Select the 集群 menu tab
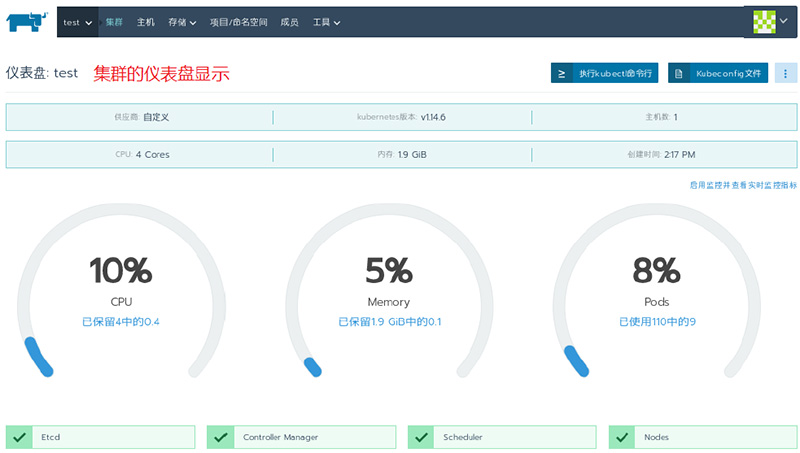 click(114, 22)
